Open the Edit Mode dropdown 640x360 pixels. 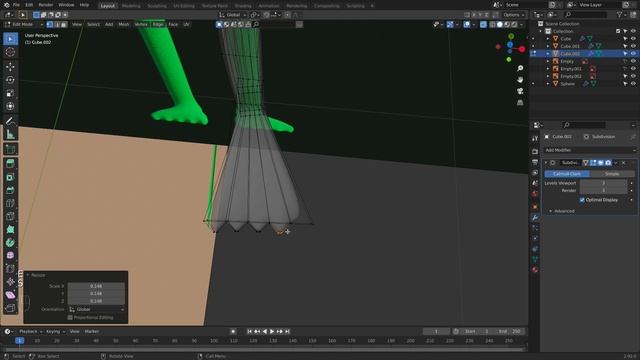click(23, 24)
